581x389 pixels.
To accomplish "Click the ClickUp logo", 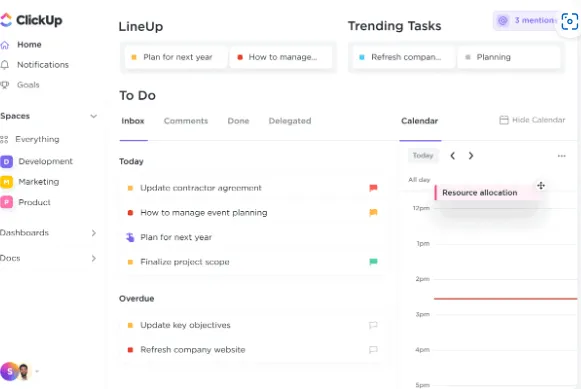I will (x=31, y=20).
